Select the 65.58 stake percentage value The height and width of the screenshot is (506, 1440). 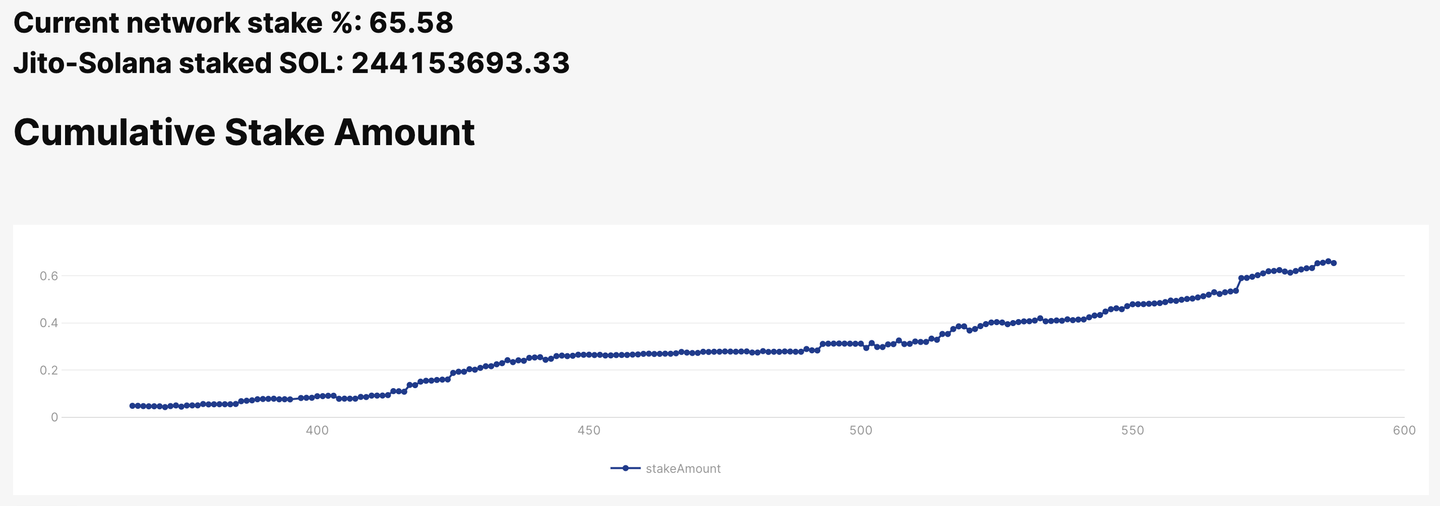pyautogui.click(x=411, y=20)
